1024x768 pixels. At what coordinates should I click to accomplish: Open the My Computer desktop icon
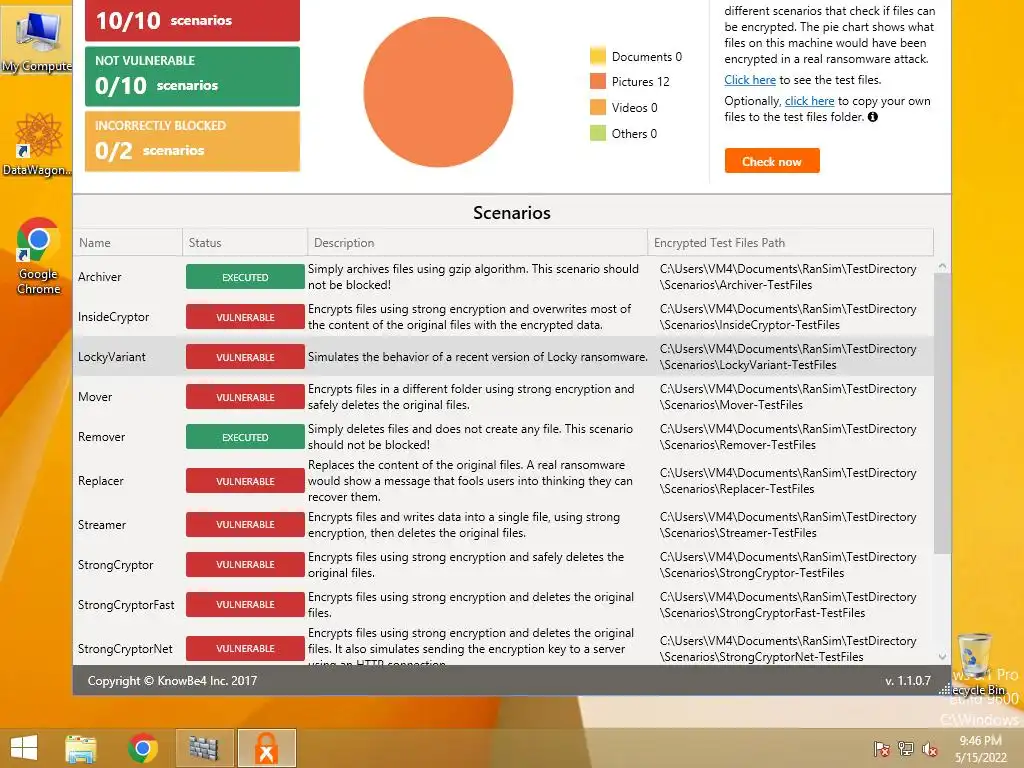(x=36, y=40)
